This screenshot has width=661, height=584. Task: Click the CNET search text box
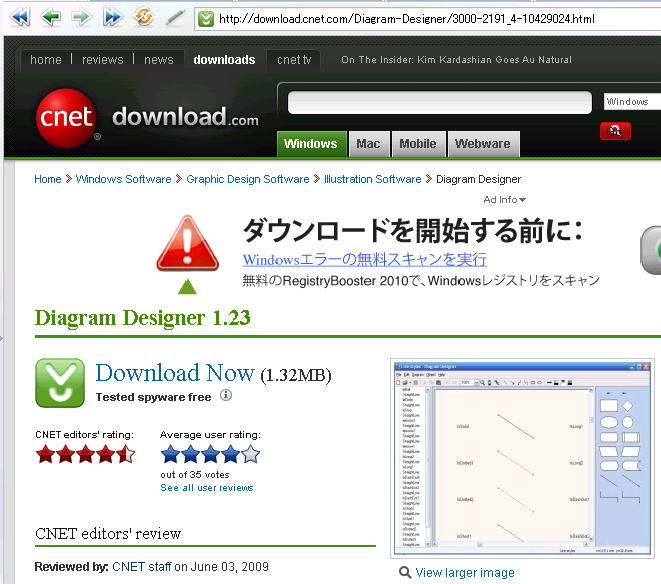[440, 102]
